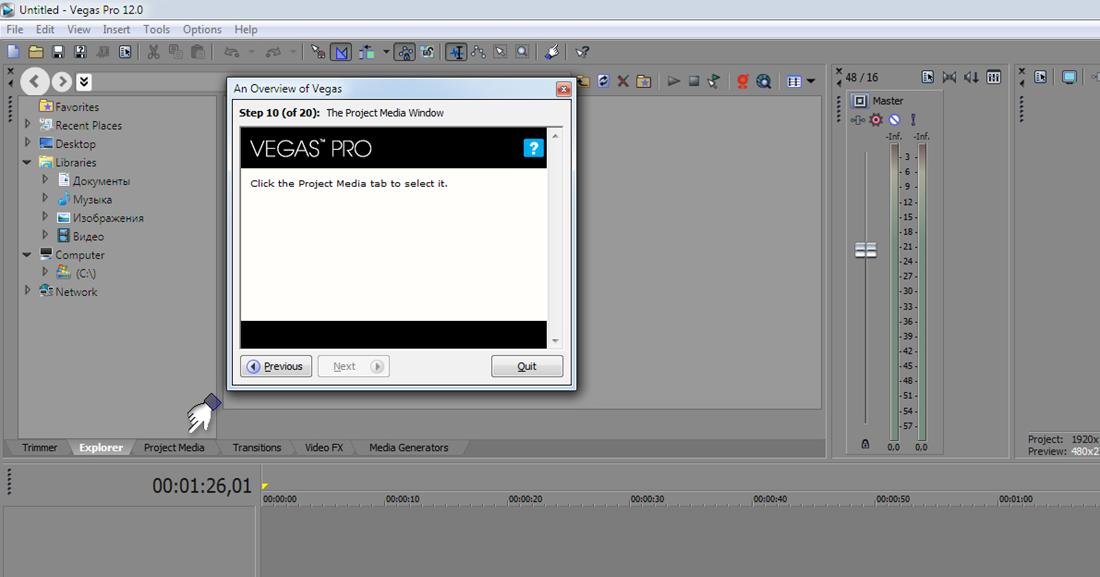Open the Mixing Console from Master Bus toolbar
Viewport: 1100px width, 577px height.
tap(994, 77)
